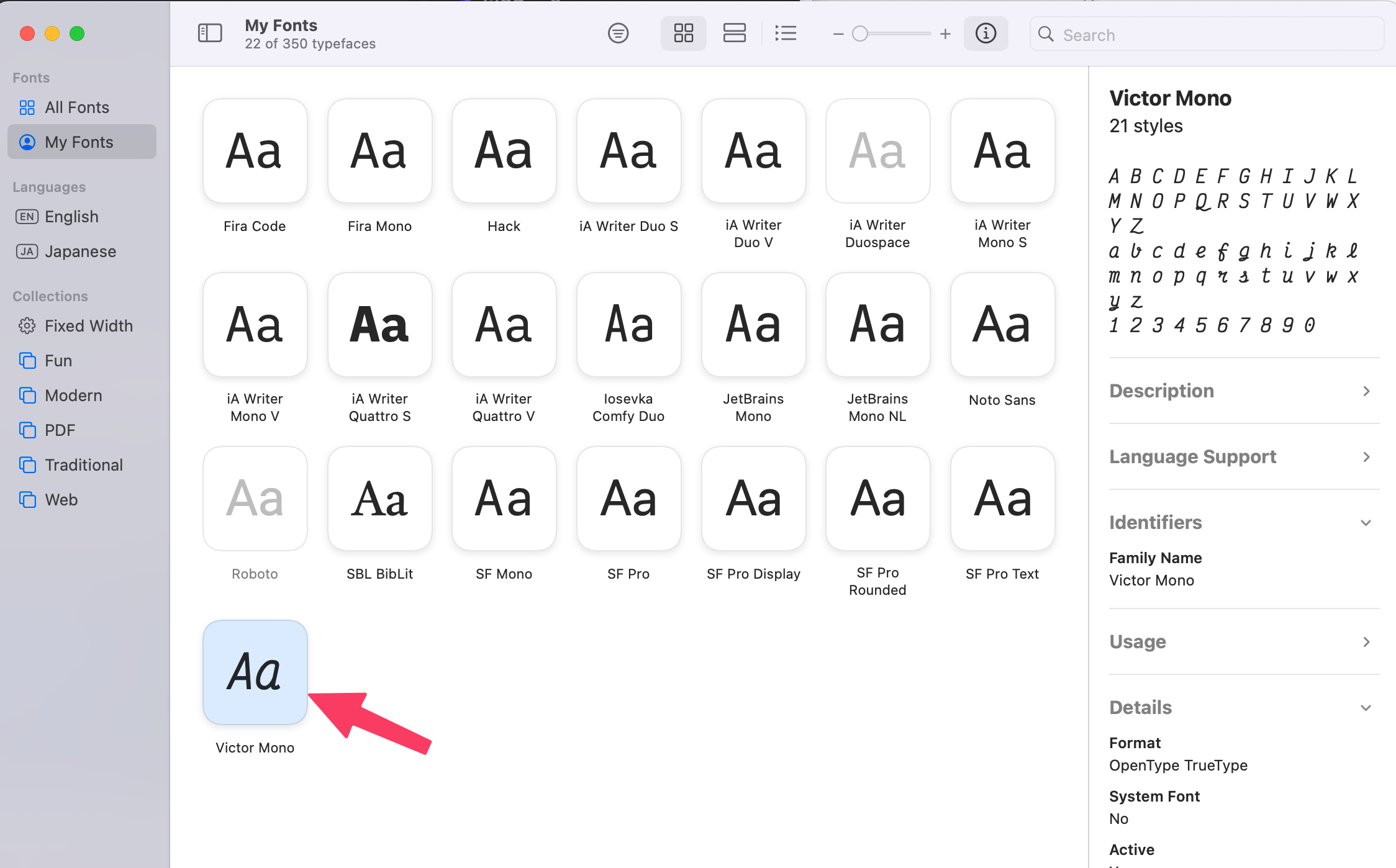
Task: Select the disabled Roboto font tile
Action: pyautogui.click(x=255, y=499)
